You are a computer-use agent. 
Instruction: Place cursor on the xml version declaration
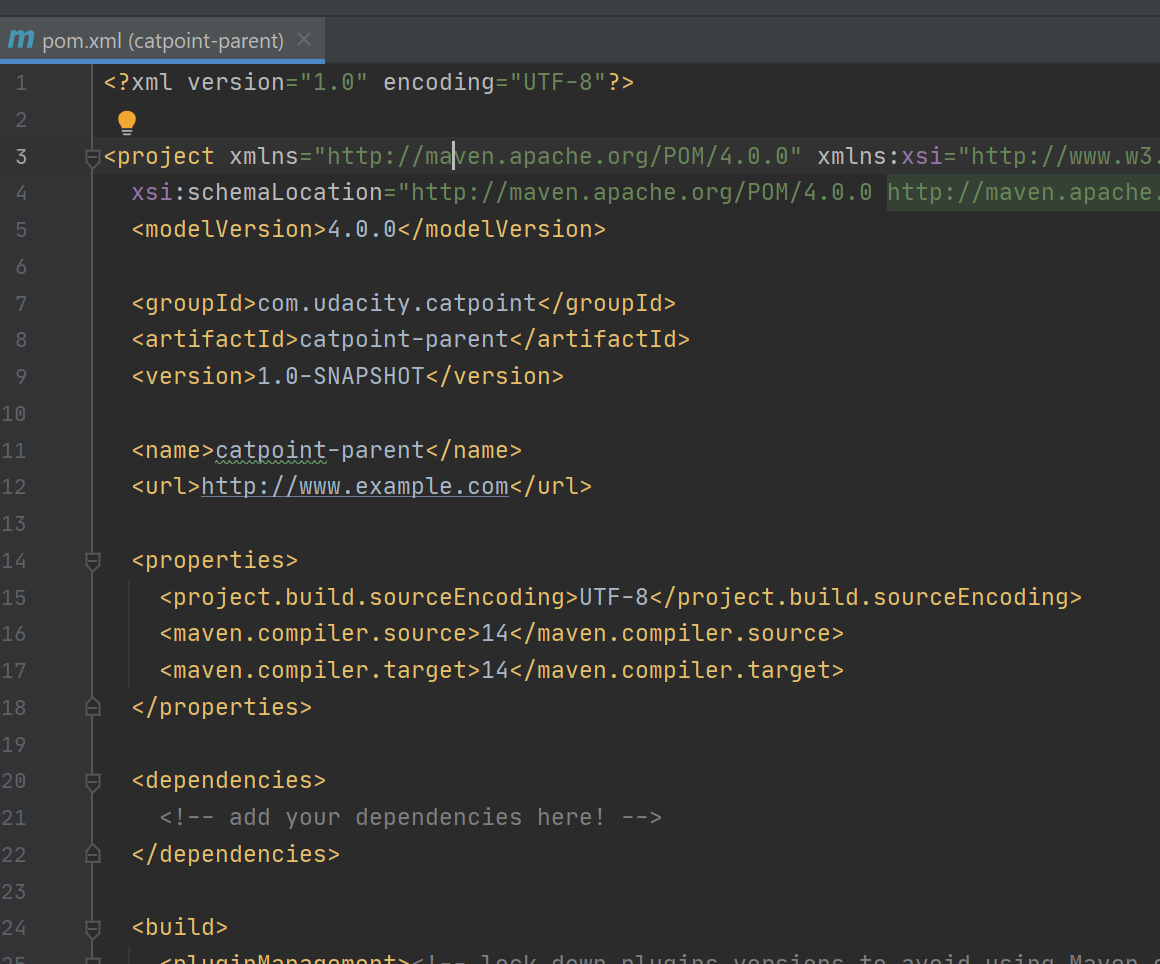point(368,82)
